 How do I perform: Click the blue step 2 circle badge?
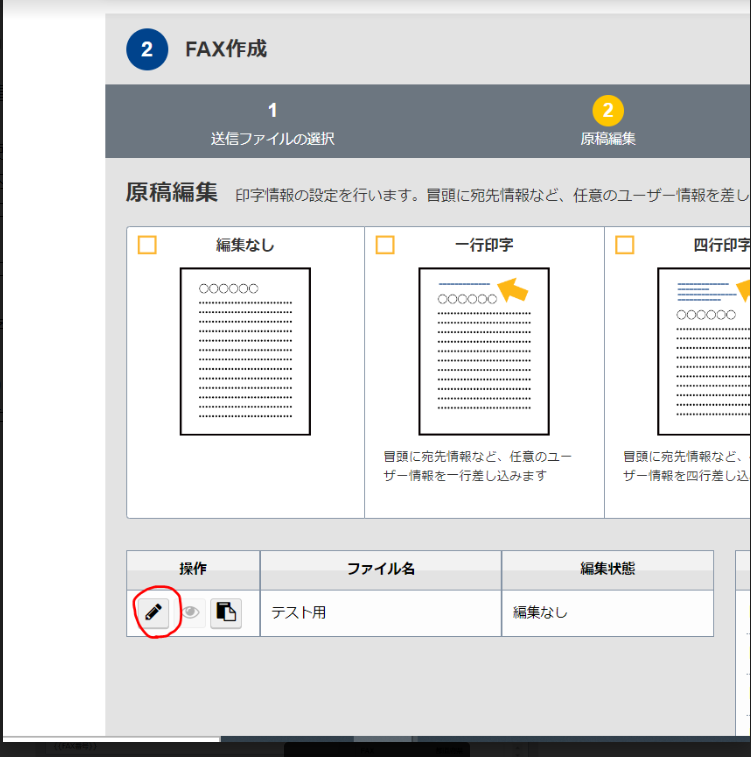147,49
